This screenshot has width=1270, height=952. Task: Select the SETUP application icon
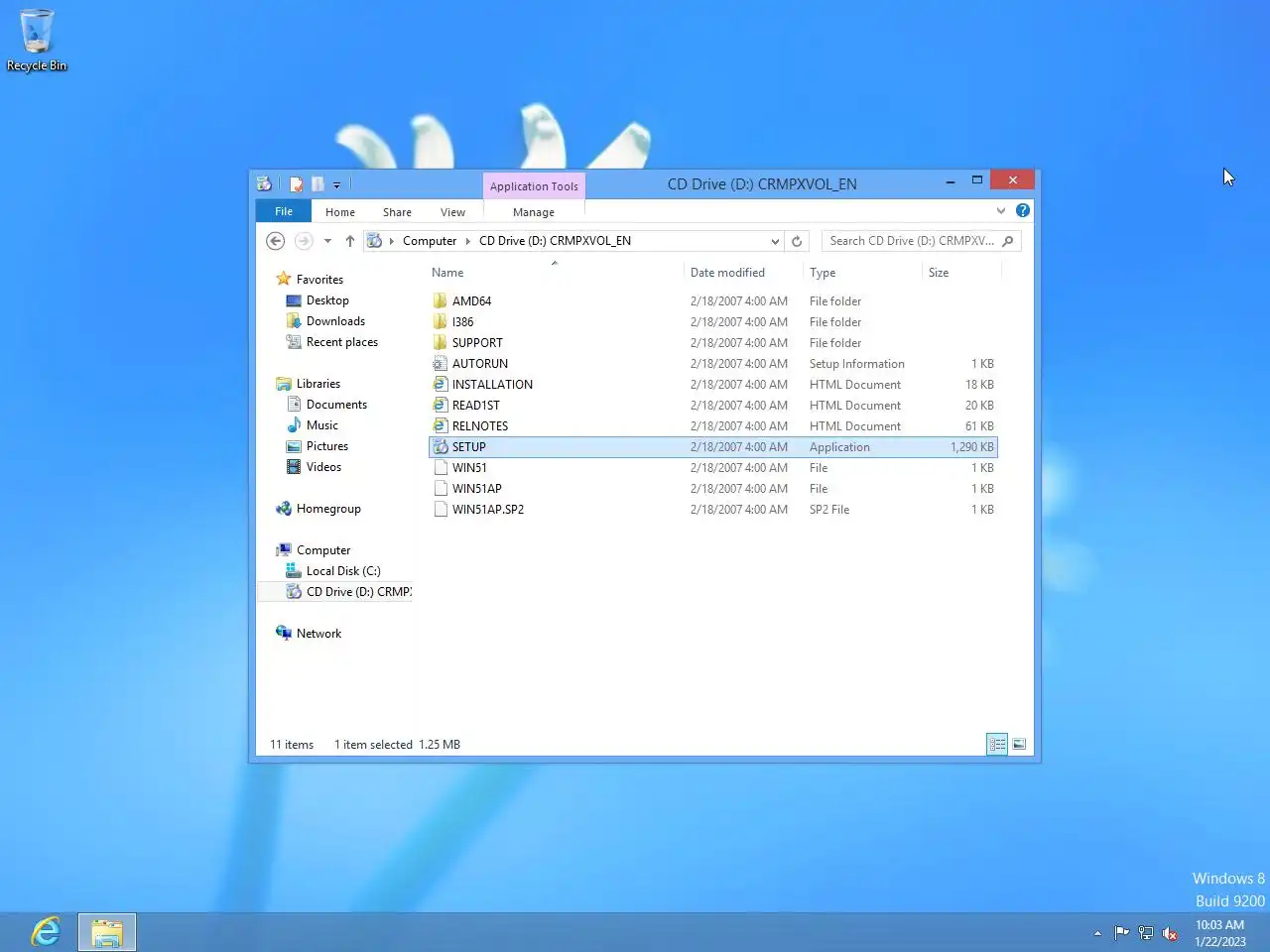tap(441, 446)
